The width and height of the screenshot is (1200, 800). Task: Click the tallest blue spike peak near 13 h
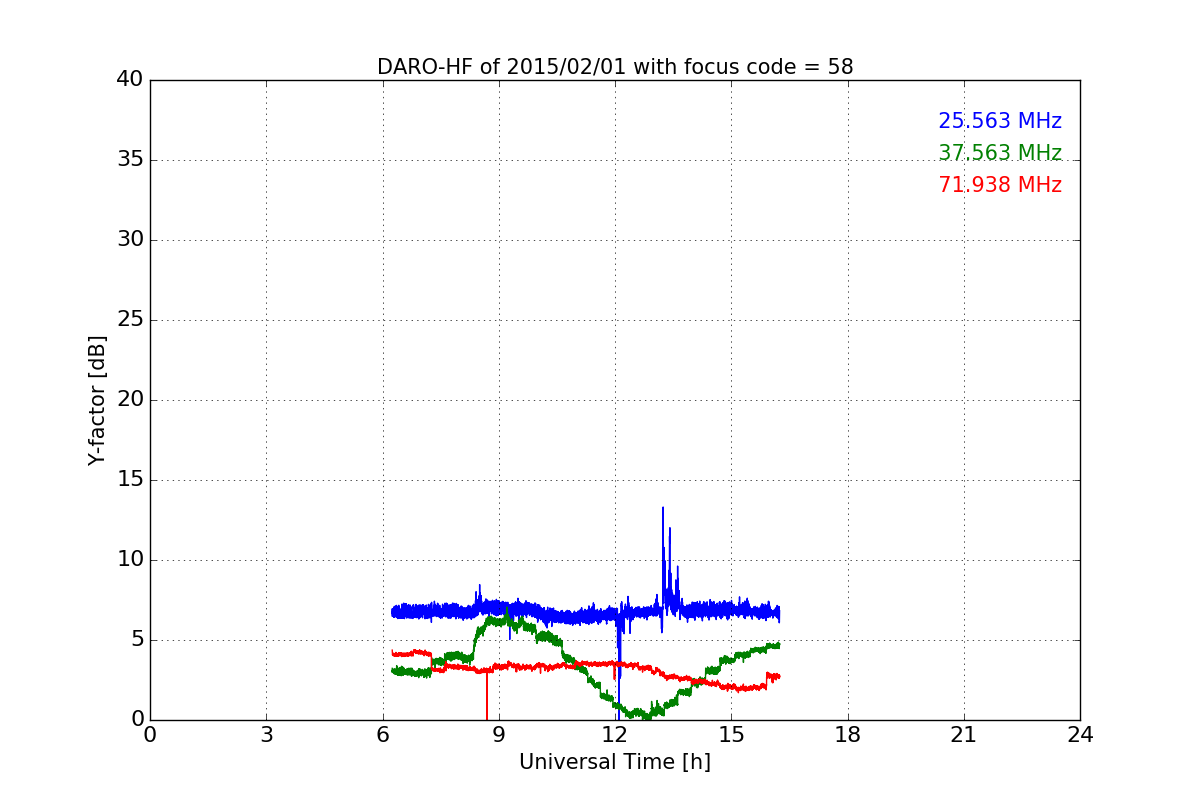point(662,508)
